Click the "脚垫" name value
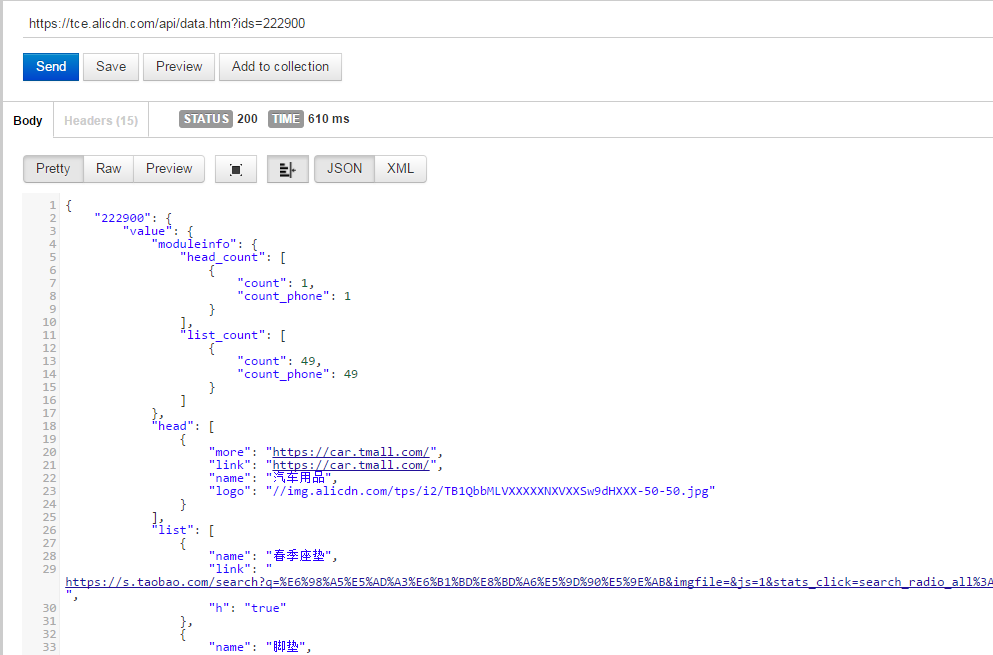 286,646
